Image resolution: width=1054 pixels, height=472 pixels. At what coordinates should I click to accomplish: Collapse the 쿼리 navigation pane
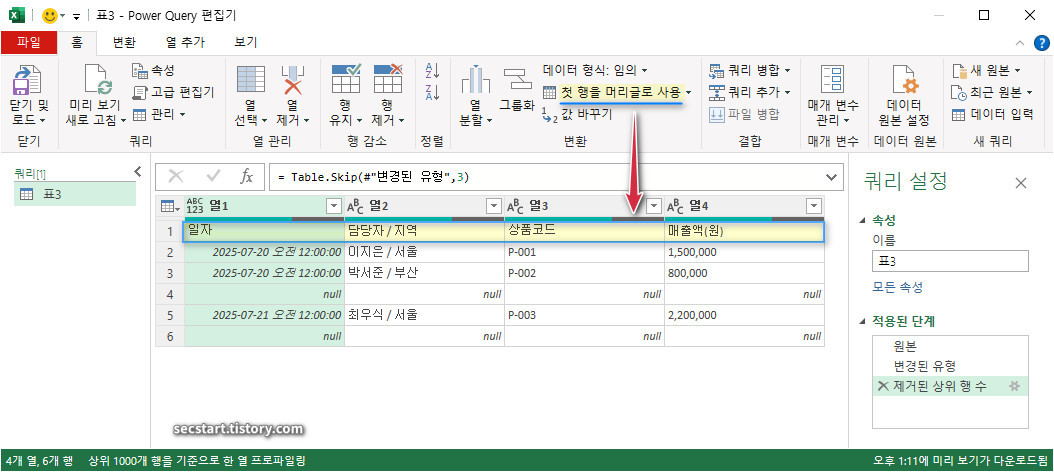[138, 171]
